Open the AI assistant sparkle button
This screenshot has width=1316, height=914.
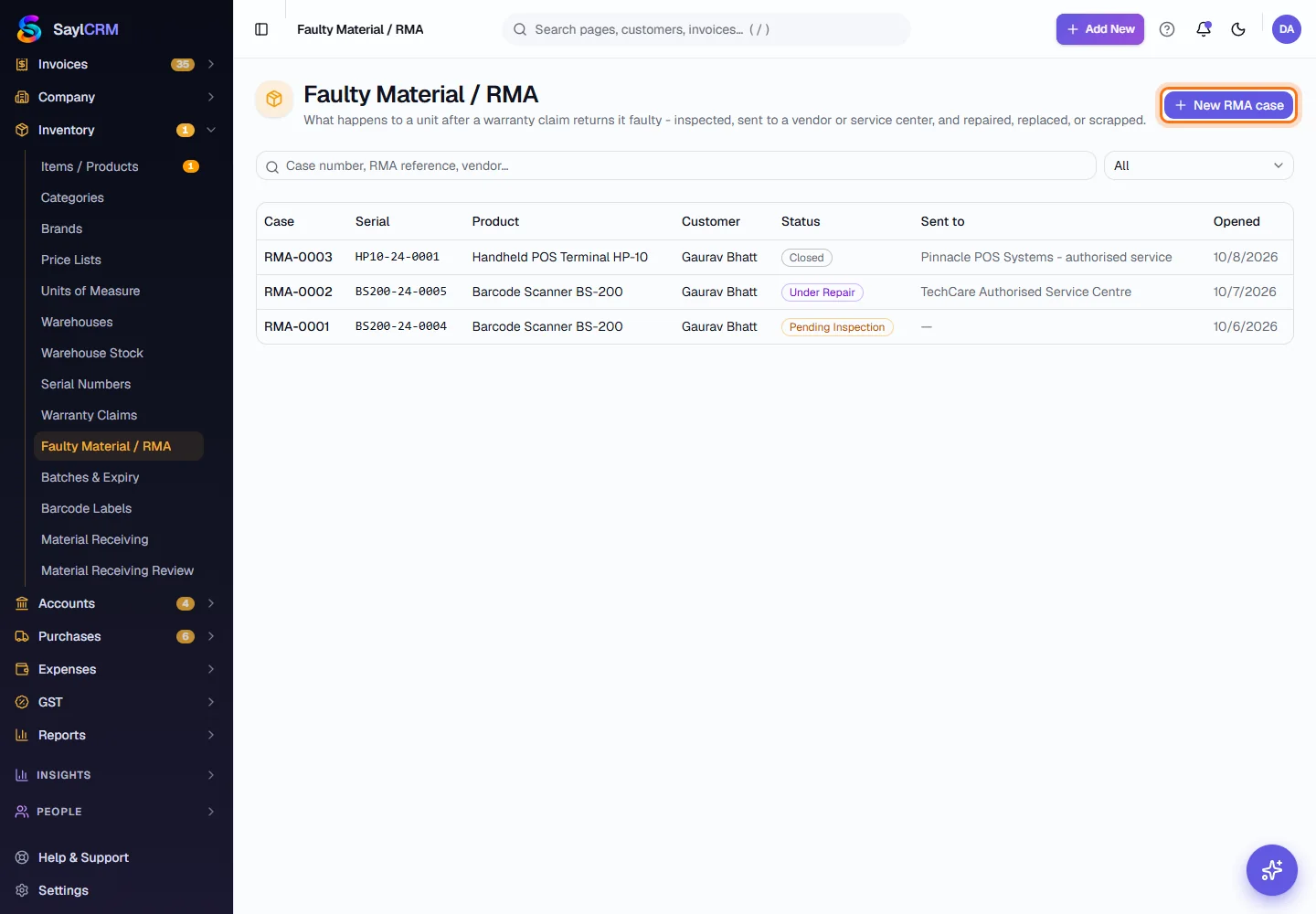click(1272, 870)
